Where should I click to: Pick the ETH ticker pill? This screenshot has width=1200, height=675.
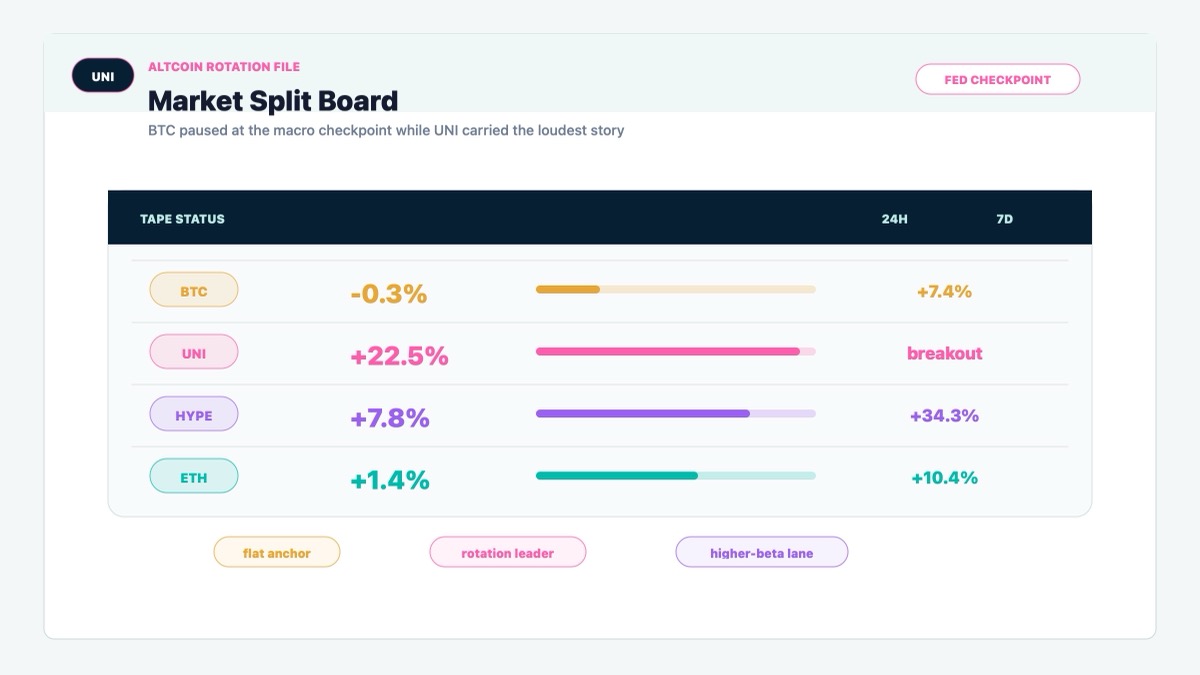(194, 476)
